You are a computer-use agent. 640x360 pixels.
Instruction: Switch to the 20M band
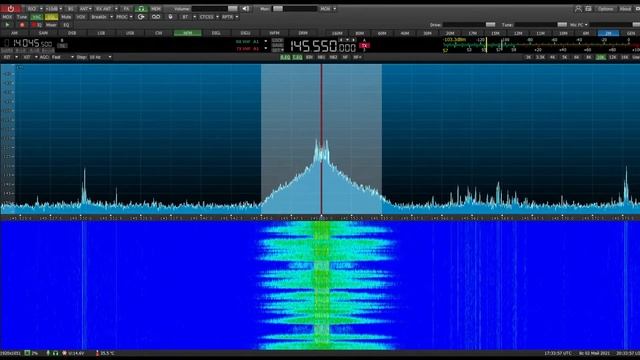pyautogui.click(x=450, y=33)
